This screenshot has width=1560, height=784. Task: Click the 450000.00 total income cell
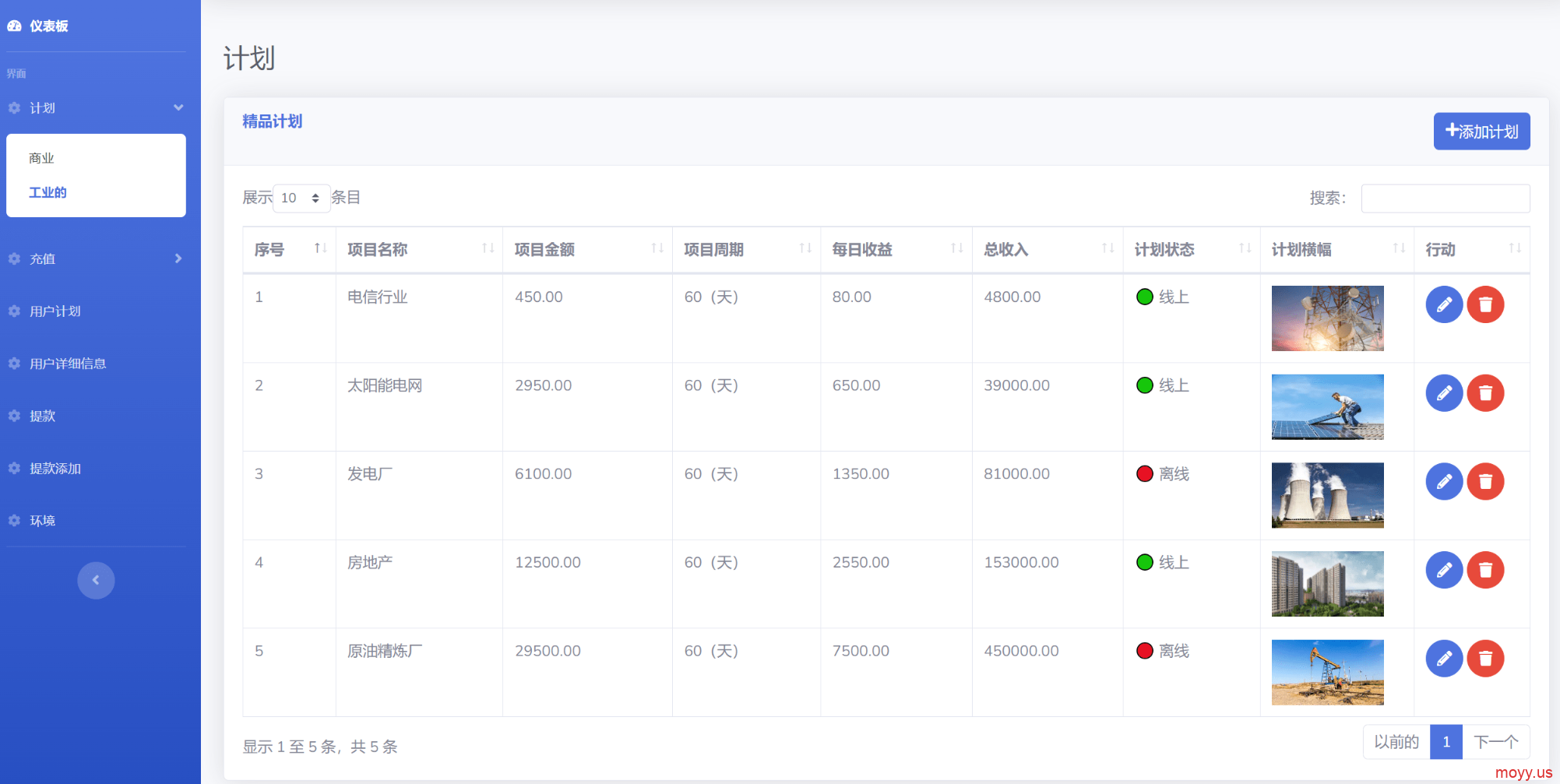coord(1048,673)
